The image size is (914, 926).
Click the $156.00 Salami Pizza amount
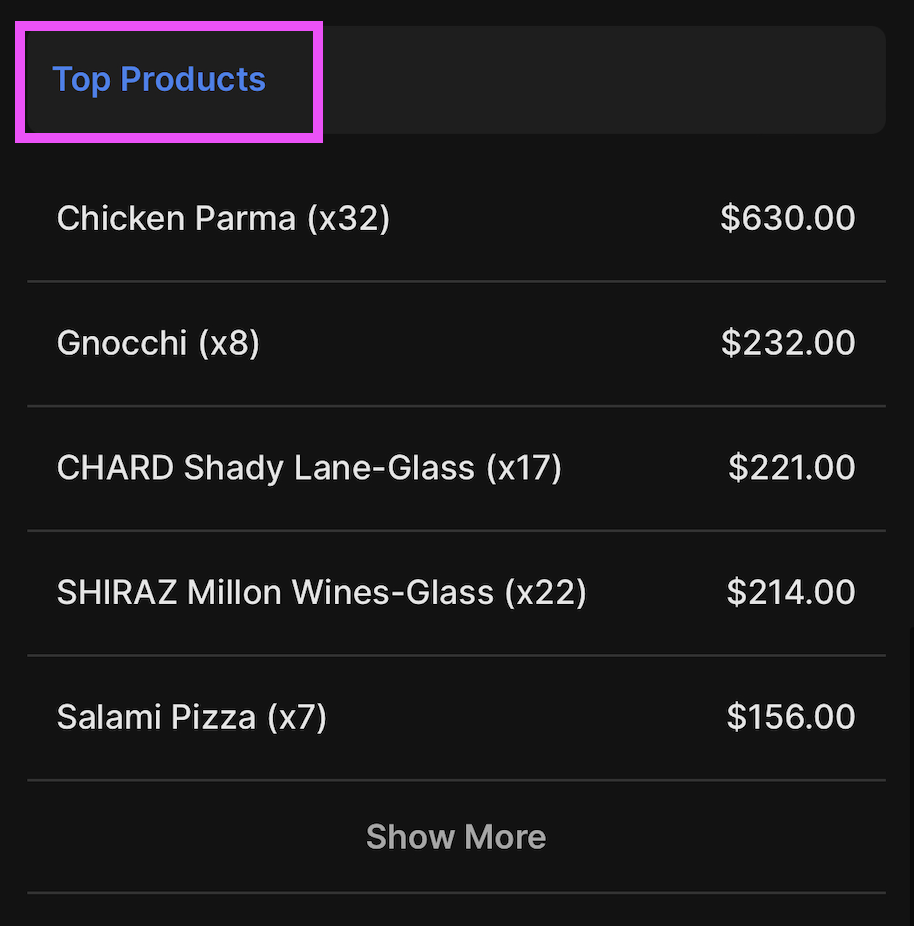[x=790, y=717]
